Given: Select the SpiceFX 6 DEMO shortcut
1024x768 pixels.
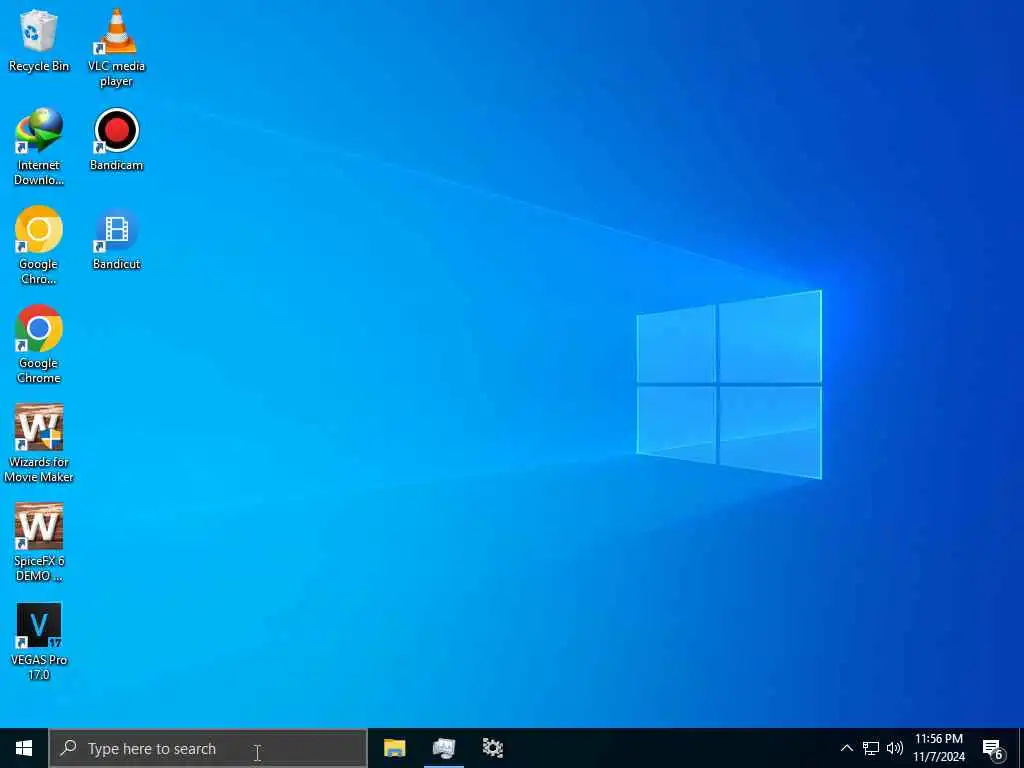Looking at the screenshot, I should [x=39, y=543].
